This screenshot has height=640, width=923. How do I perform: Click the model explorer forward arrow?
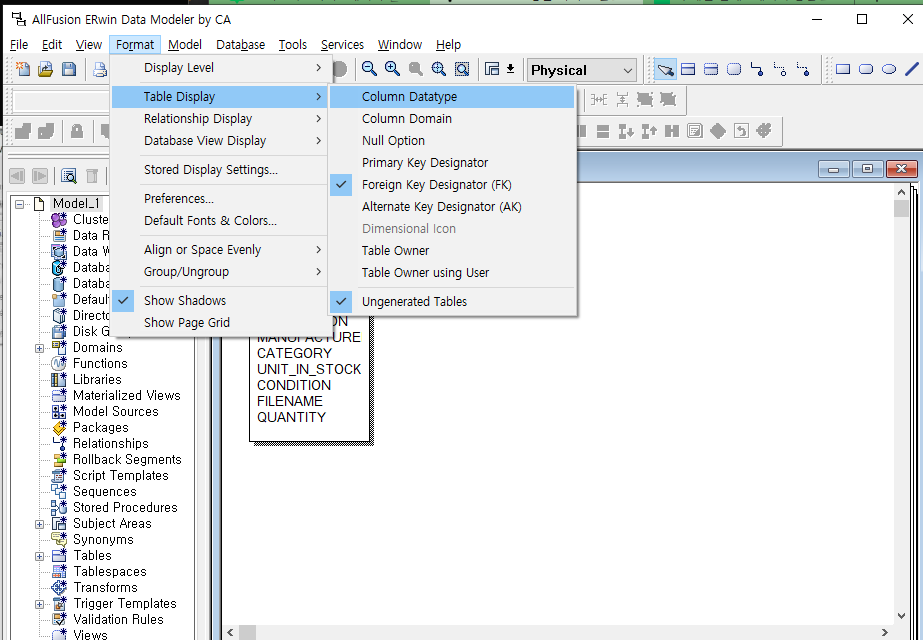[x=39, y=175]
